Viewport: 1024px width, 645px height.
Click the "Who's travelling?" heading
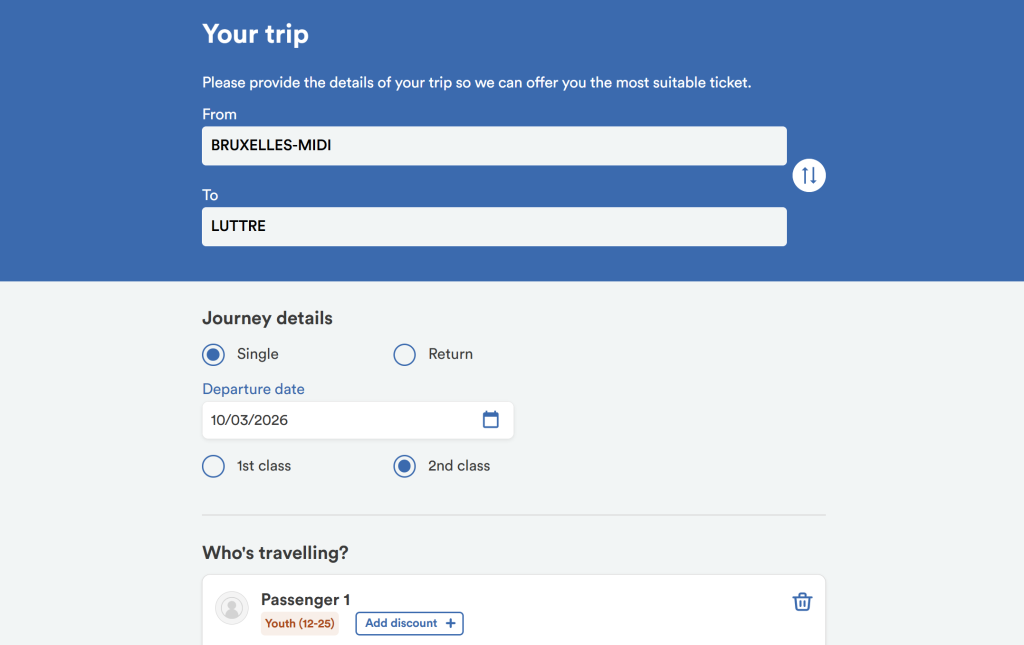point(275,553)
